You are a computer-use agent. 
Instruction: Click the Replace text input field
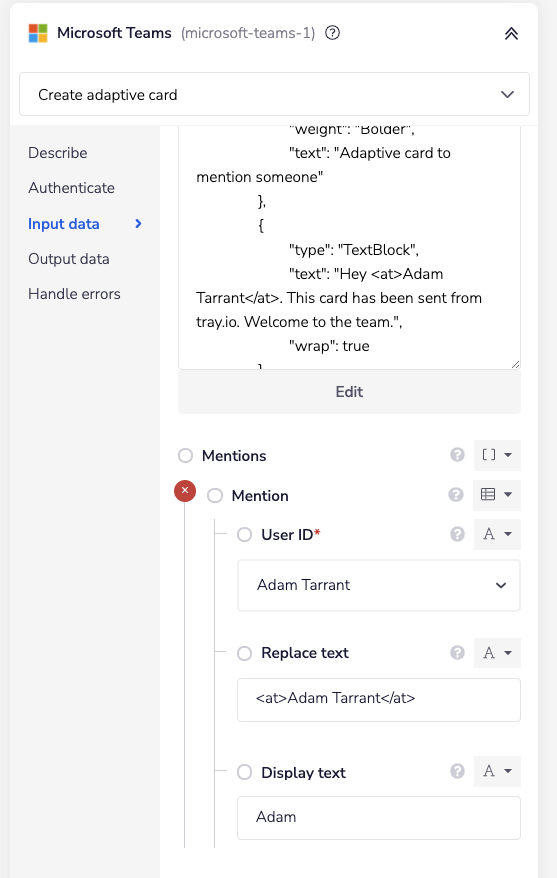379,699
